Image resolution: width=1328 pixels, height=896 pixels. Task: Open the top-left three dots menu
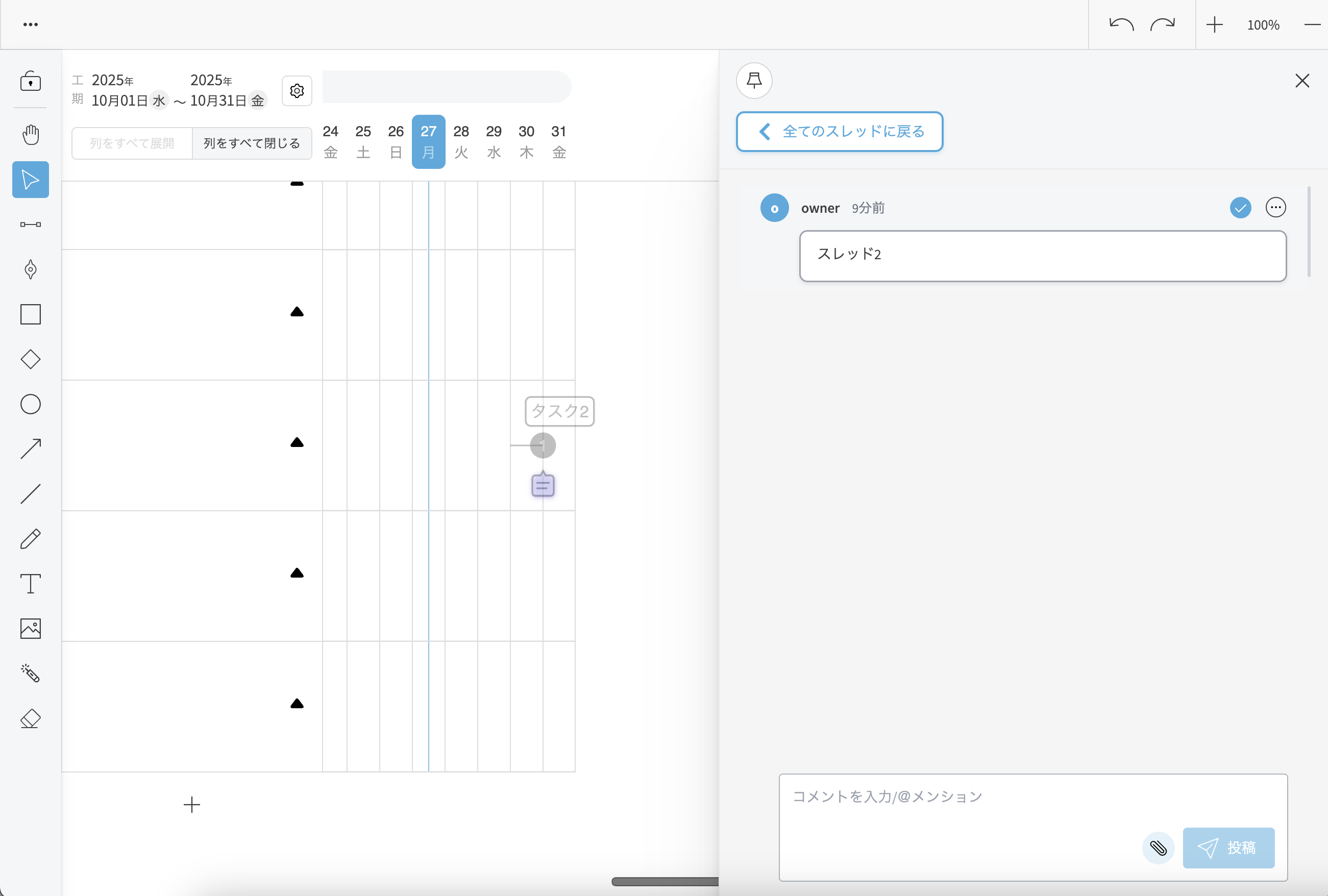30,24
